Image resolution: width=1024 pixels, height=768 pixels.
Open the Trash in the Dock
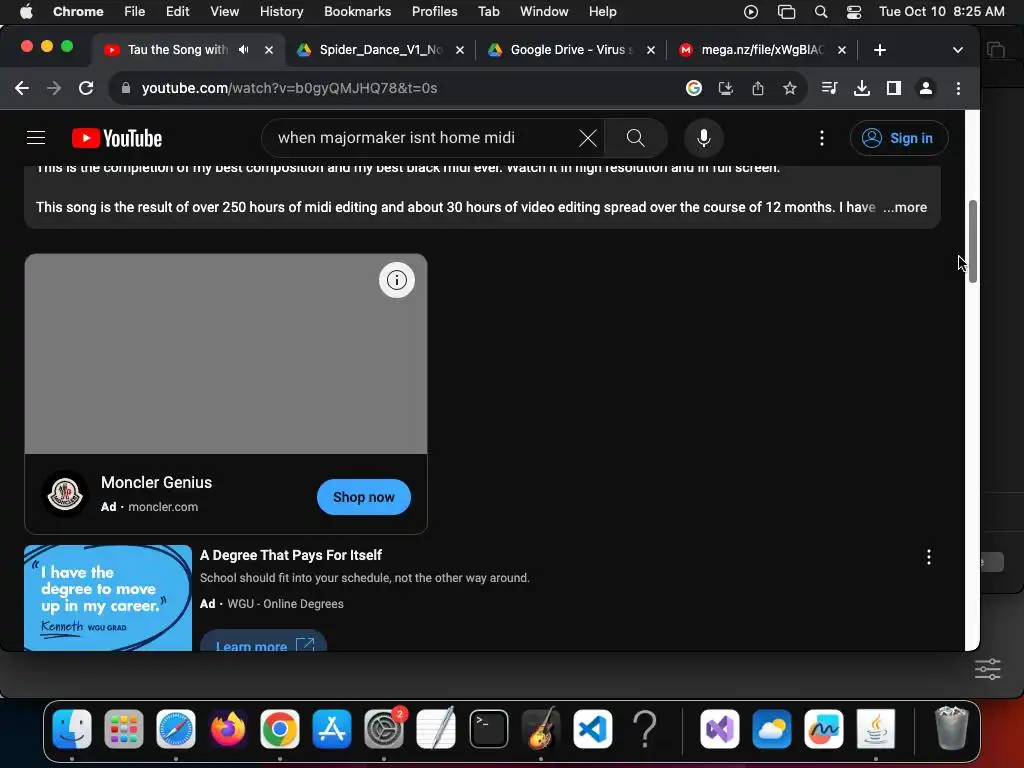pos(952,728)
